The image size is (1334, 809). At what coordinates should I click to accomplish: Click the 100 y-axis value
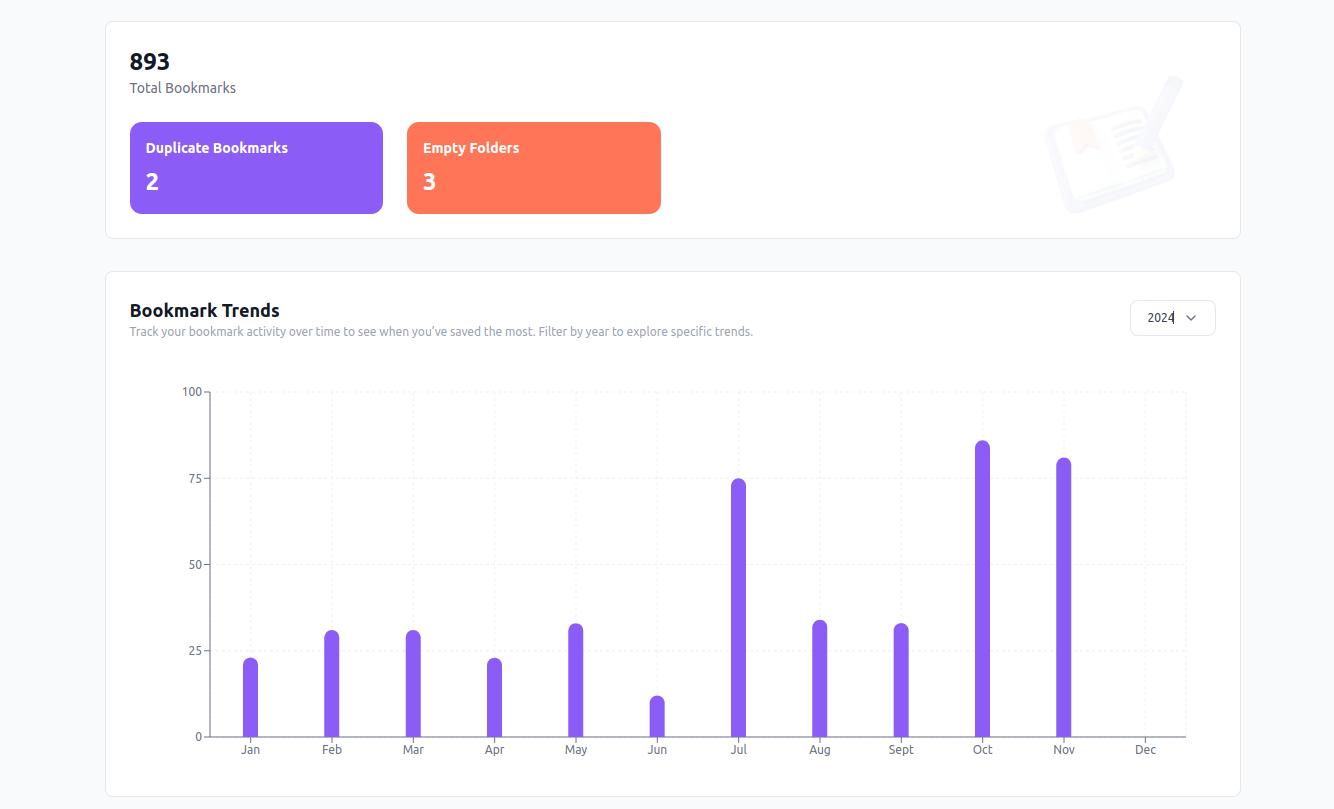(192, 392)
